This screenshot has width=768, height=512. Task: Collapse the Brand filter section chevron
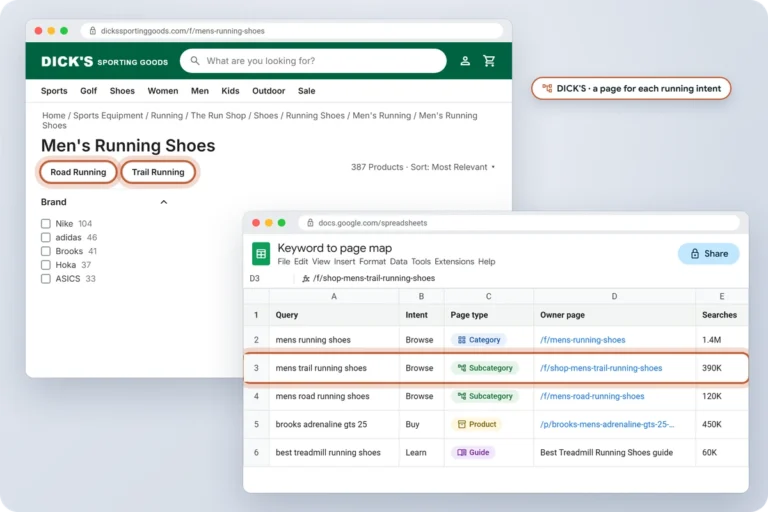(164, 202)
